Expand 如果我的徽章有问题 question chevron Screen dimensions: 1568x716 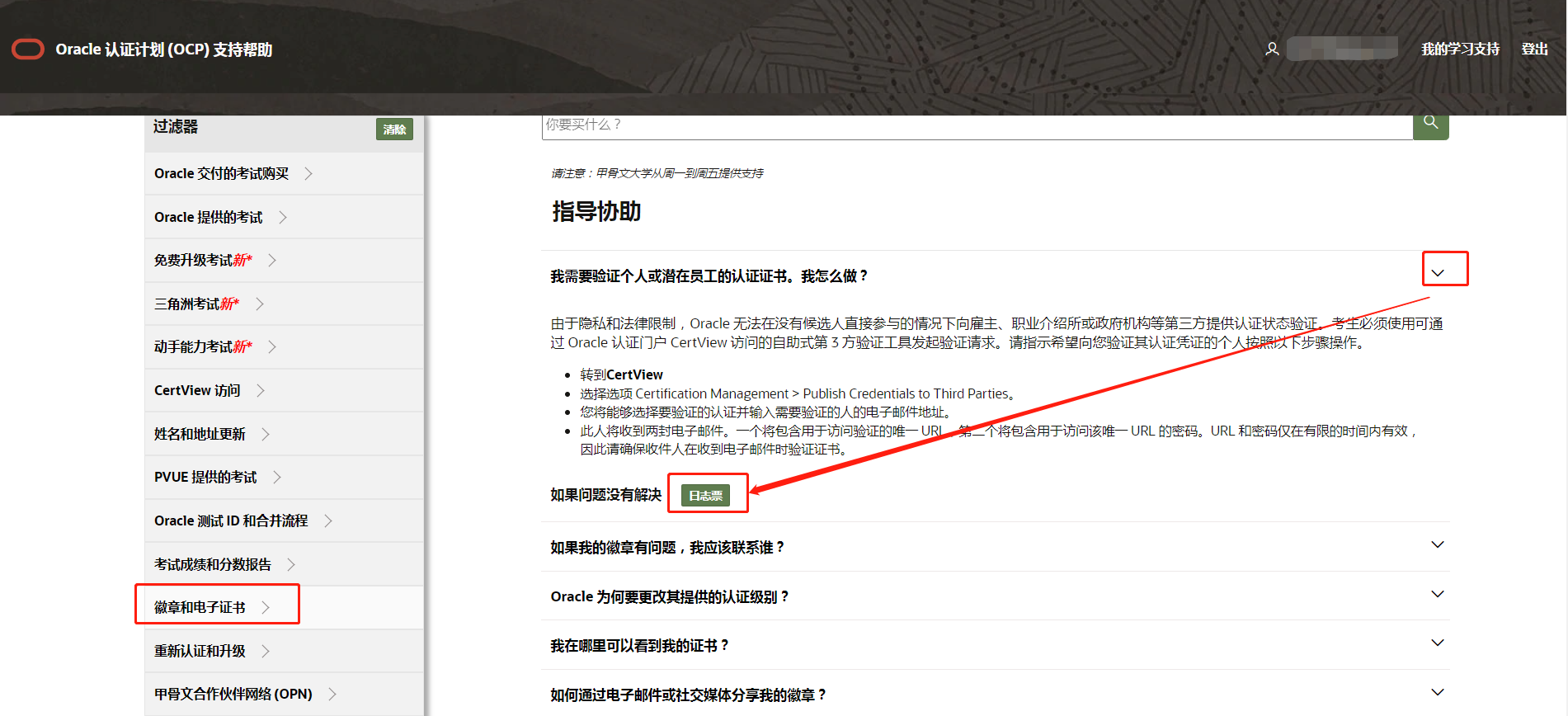(x=1438, y=544)
